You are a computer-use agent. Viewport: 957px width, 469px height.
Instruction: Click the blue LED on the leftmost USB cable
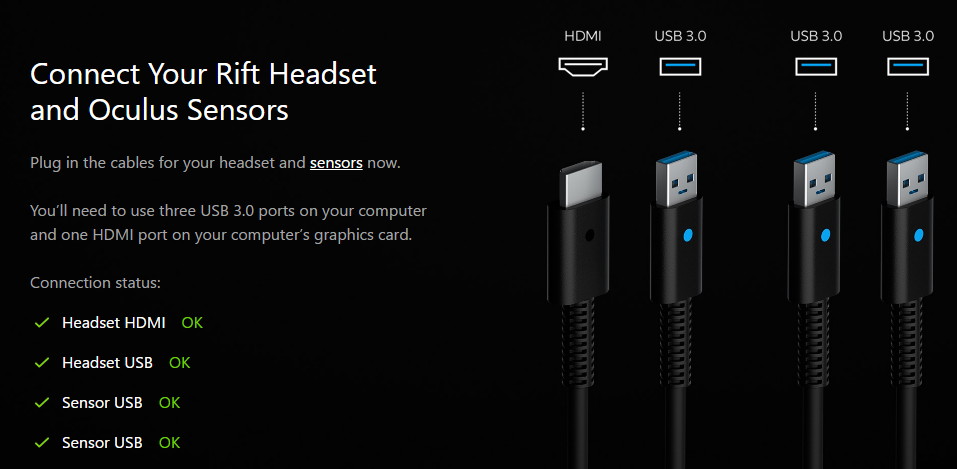point(688,234)
